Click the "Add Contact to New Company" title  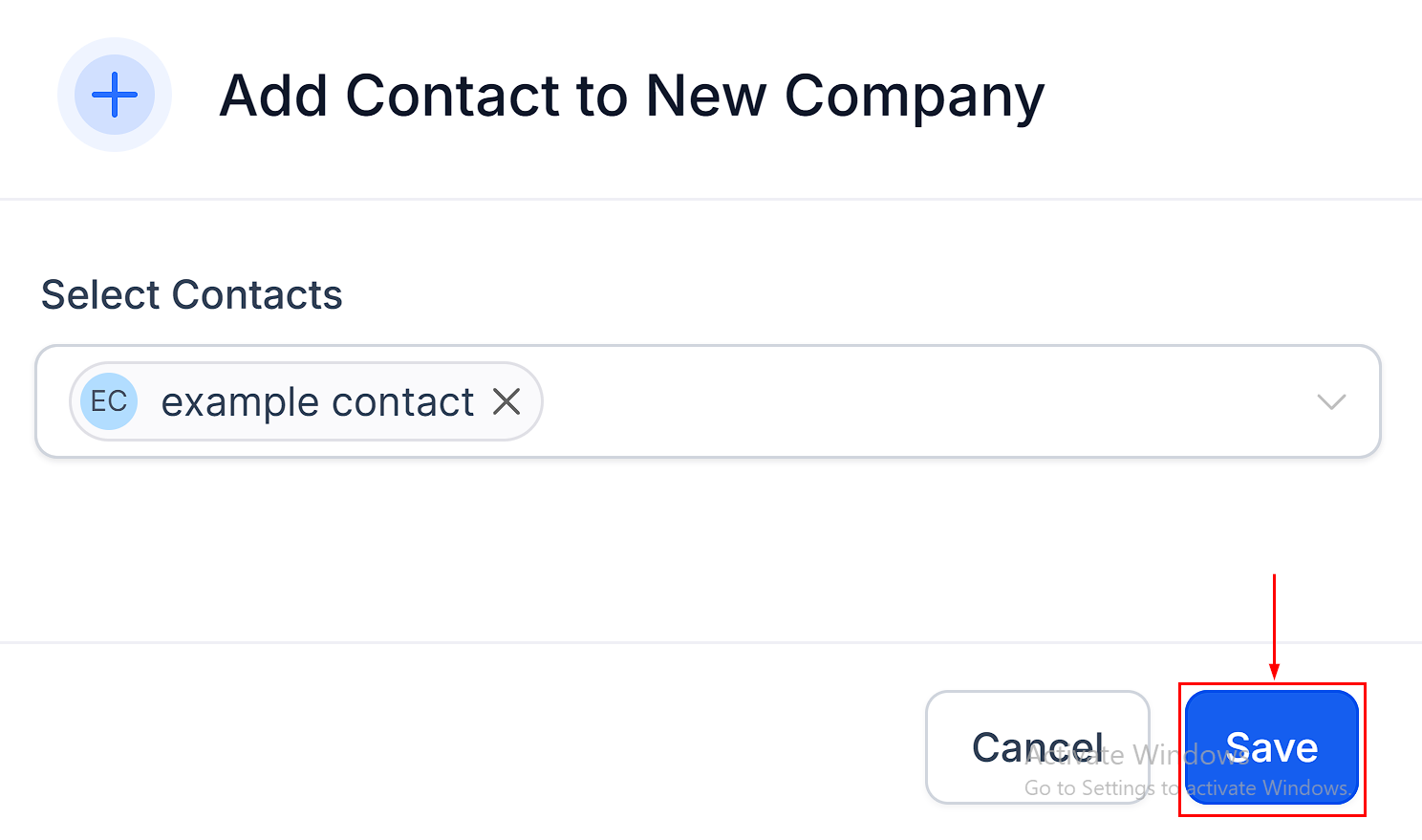pos(632,96)
